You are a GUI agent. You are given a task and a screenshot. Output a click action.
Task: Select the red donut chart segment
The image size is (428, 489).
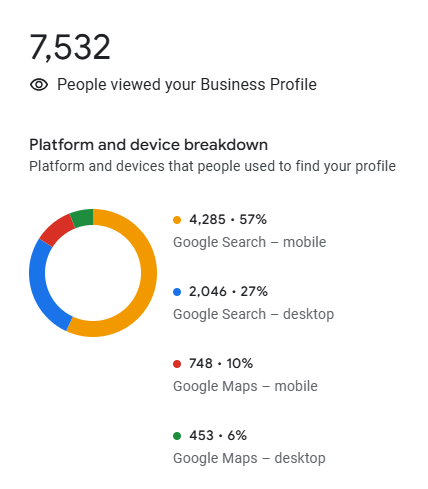coord(56,231)
